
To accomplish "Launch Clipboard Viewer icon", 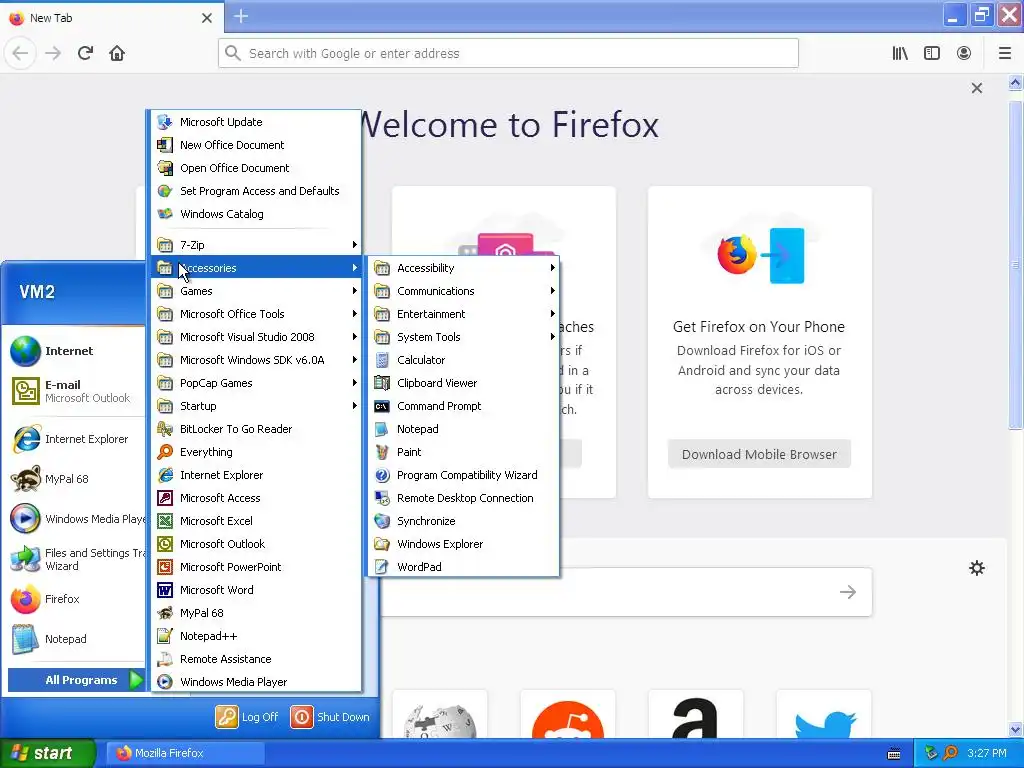I will click(382, 383).
